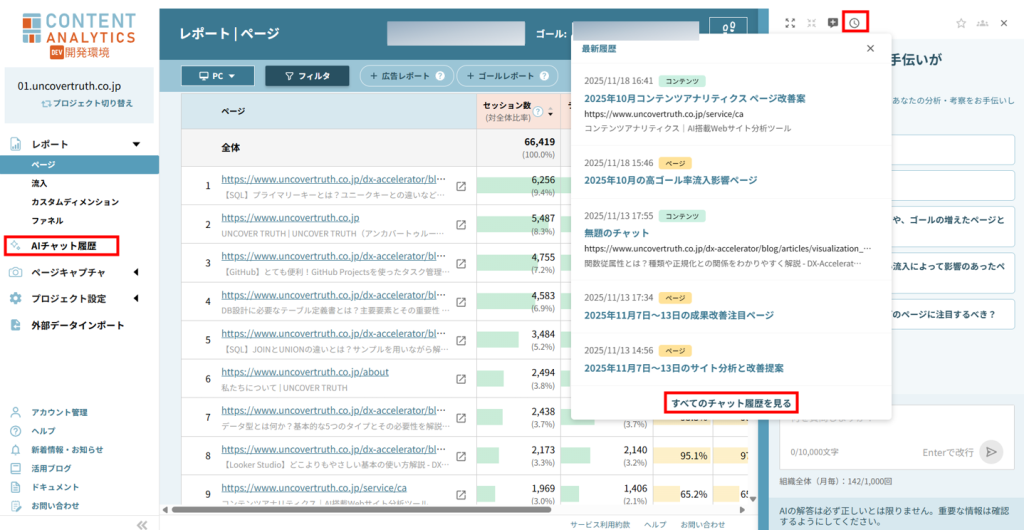Collapse the レポート menu section
Viewport: 1024px width, 530px height.
136,144
